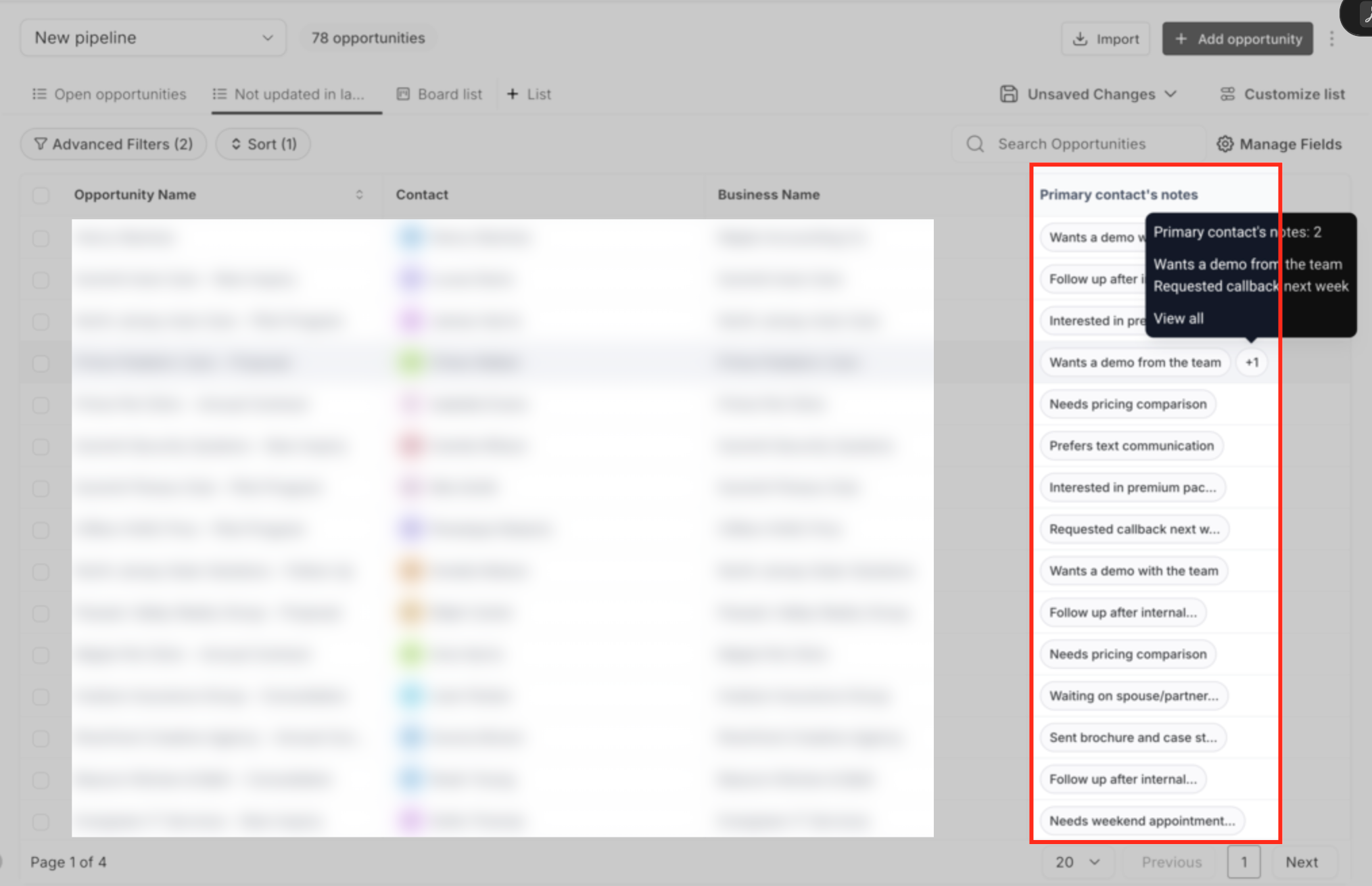Image resolution: width=1372 pixels, height=886 pixels.
Task: Click page number 1 button
Action: tap(1244, 862)
